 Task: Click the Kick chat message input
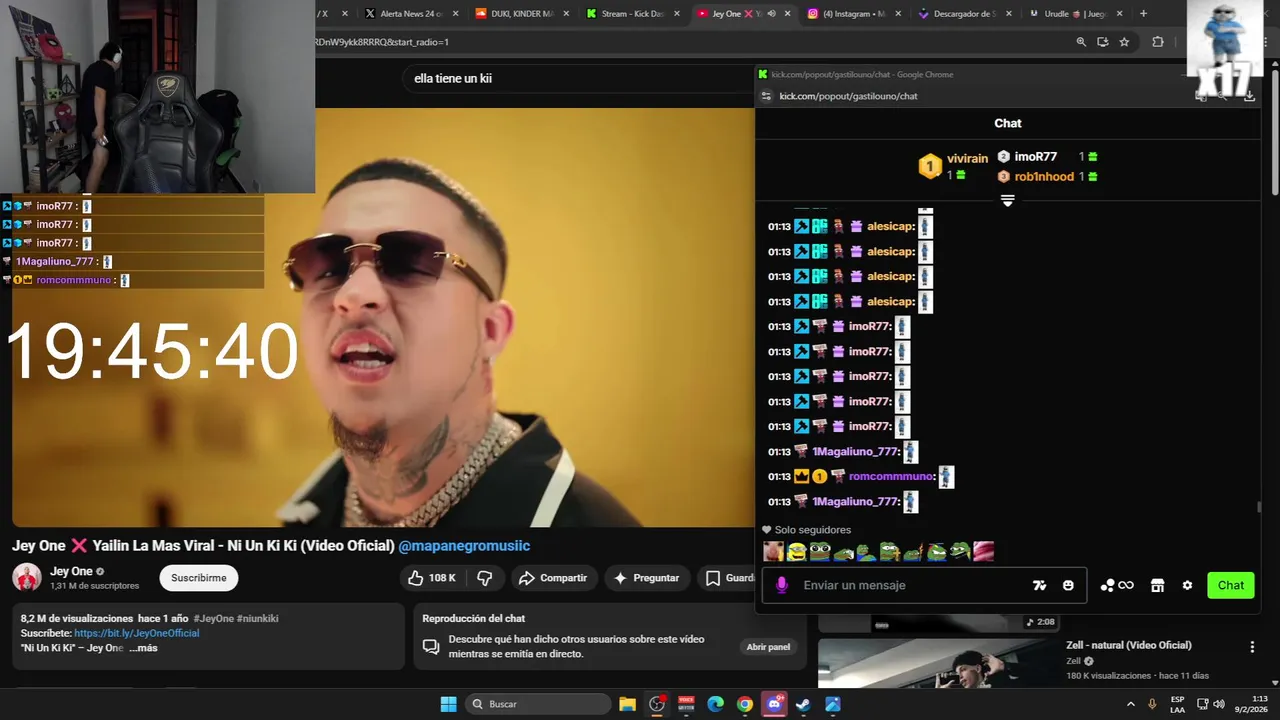pos(912,585)
